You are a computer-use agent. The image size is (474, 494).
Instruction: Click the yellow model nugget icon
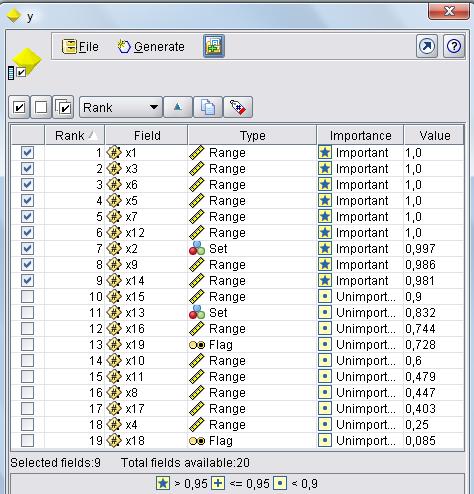coord(28,61)
